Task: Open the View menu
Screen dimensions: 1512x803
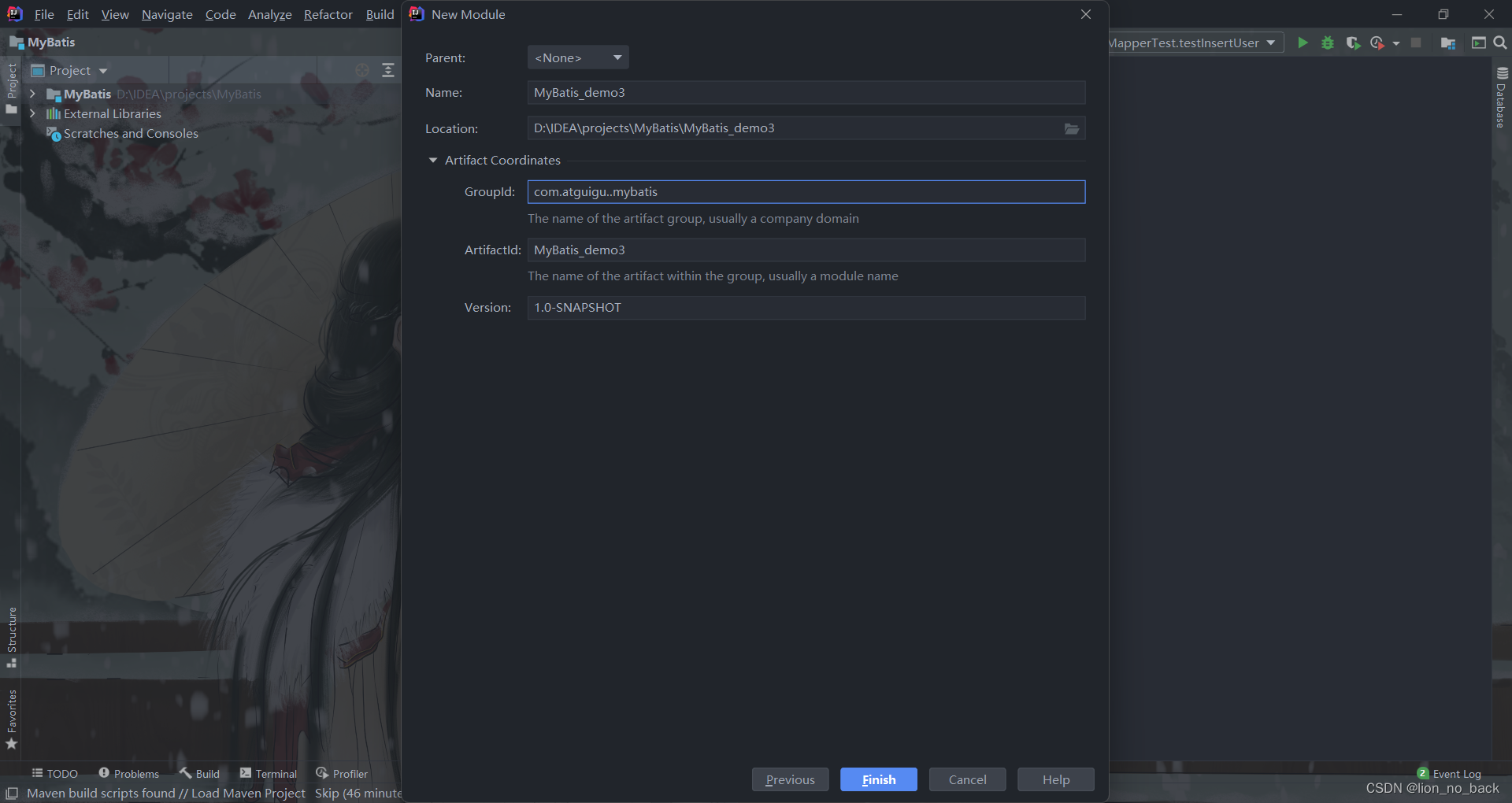Action: [115, 14]
